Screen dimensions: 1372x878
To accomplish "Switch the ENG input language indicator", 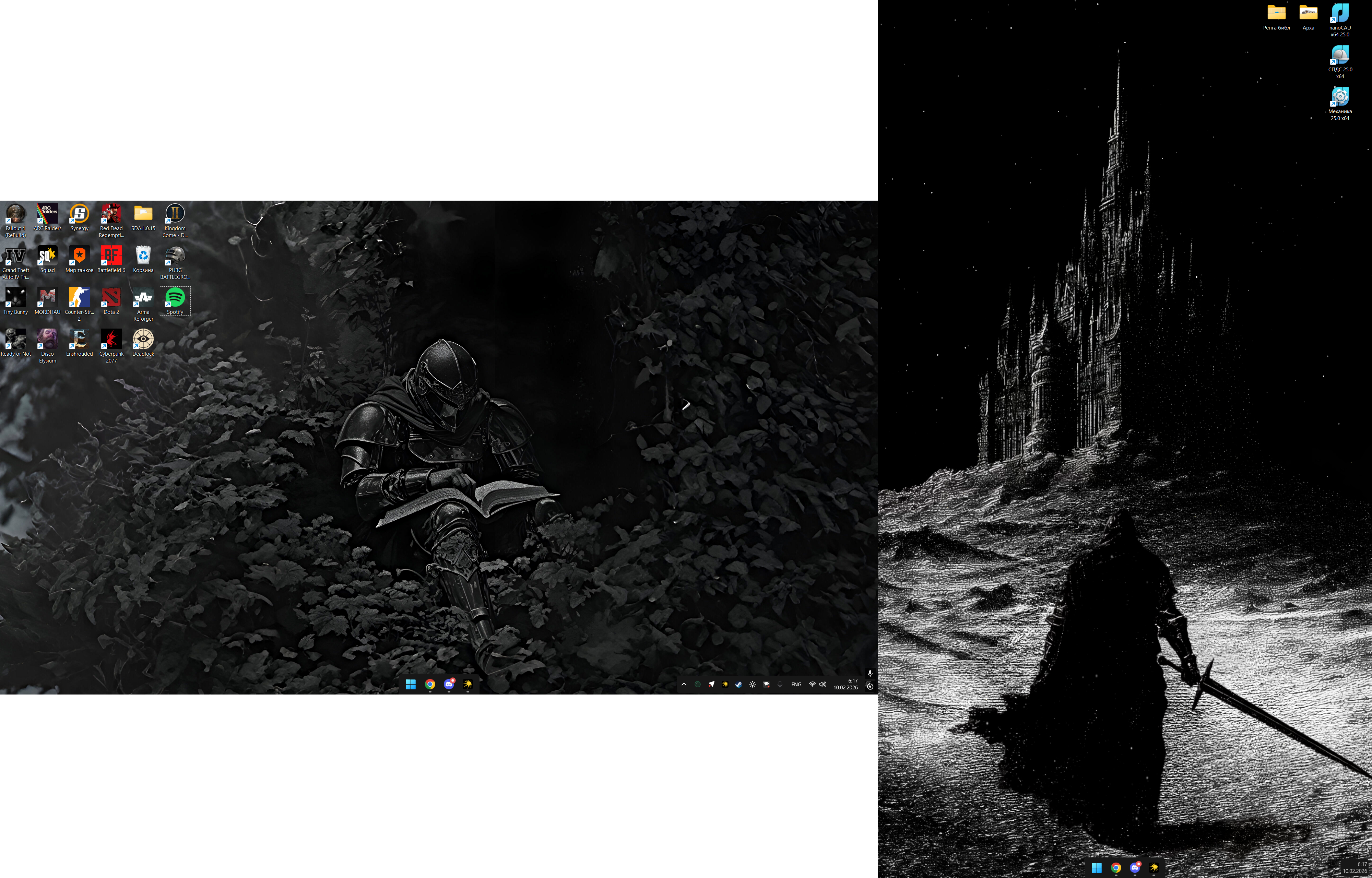I will tap(796, 684).
